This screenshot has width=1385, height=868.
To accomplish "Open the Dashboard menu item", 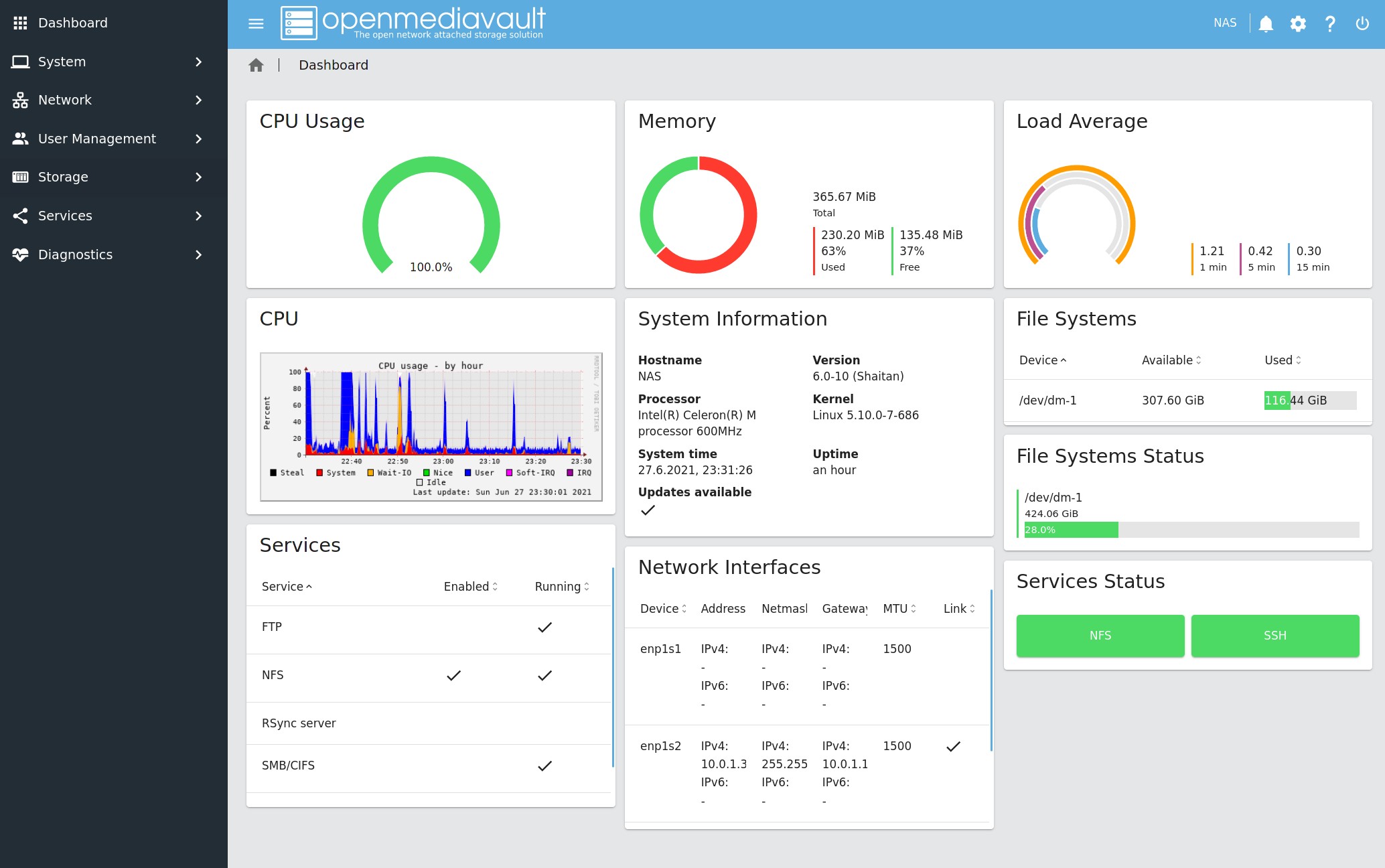I will (x=73, y=22).
